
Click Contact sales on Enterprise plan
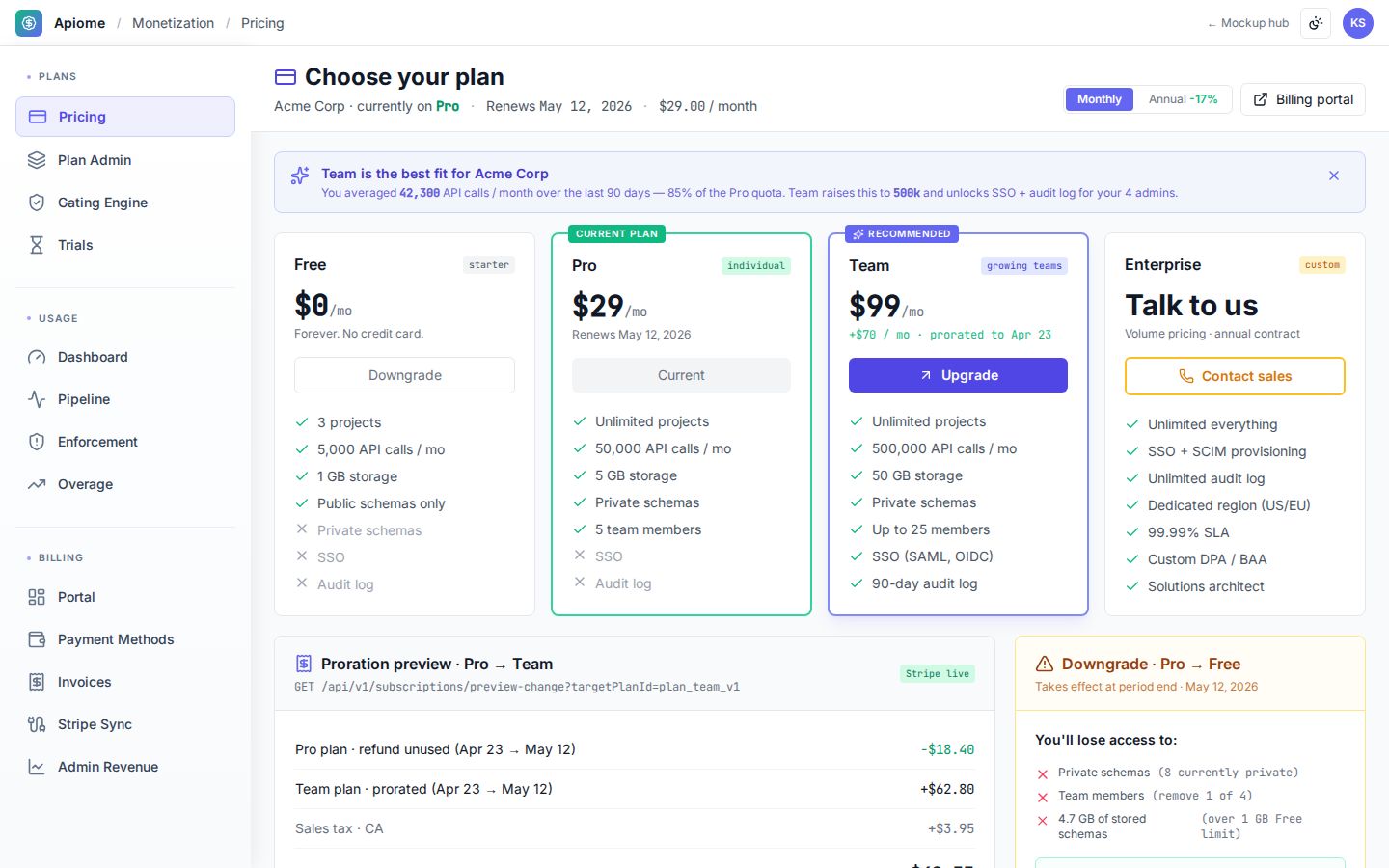click(1235, 376)
